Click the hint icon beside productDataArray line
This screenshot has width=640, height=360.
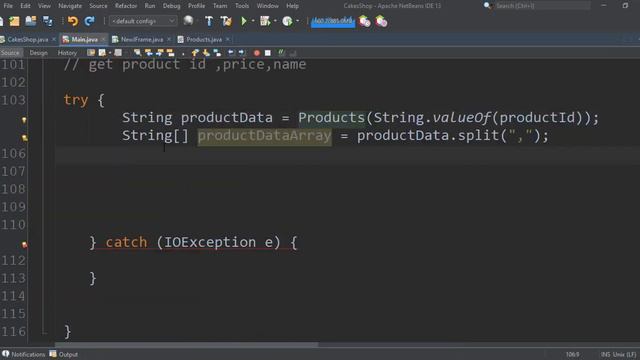(24, 138)
